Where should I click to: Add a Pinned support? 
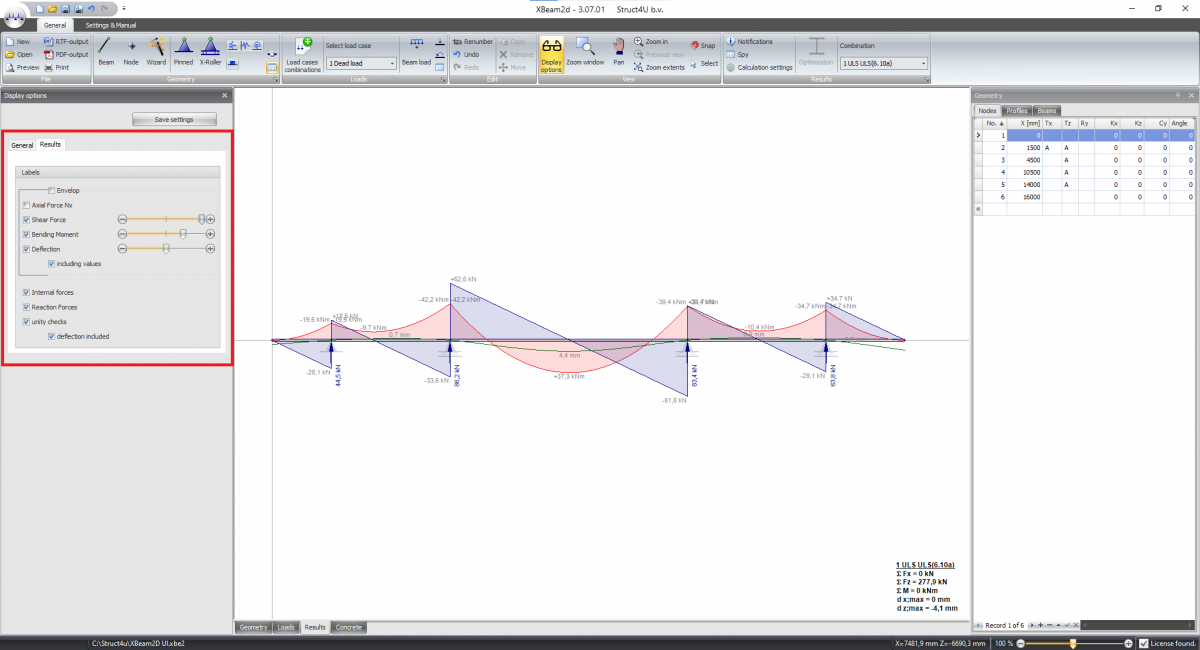(183, 52)
